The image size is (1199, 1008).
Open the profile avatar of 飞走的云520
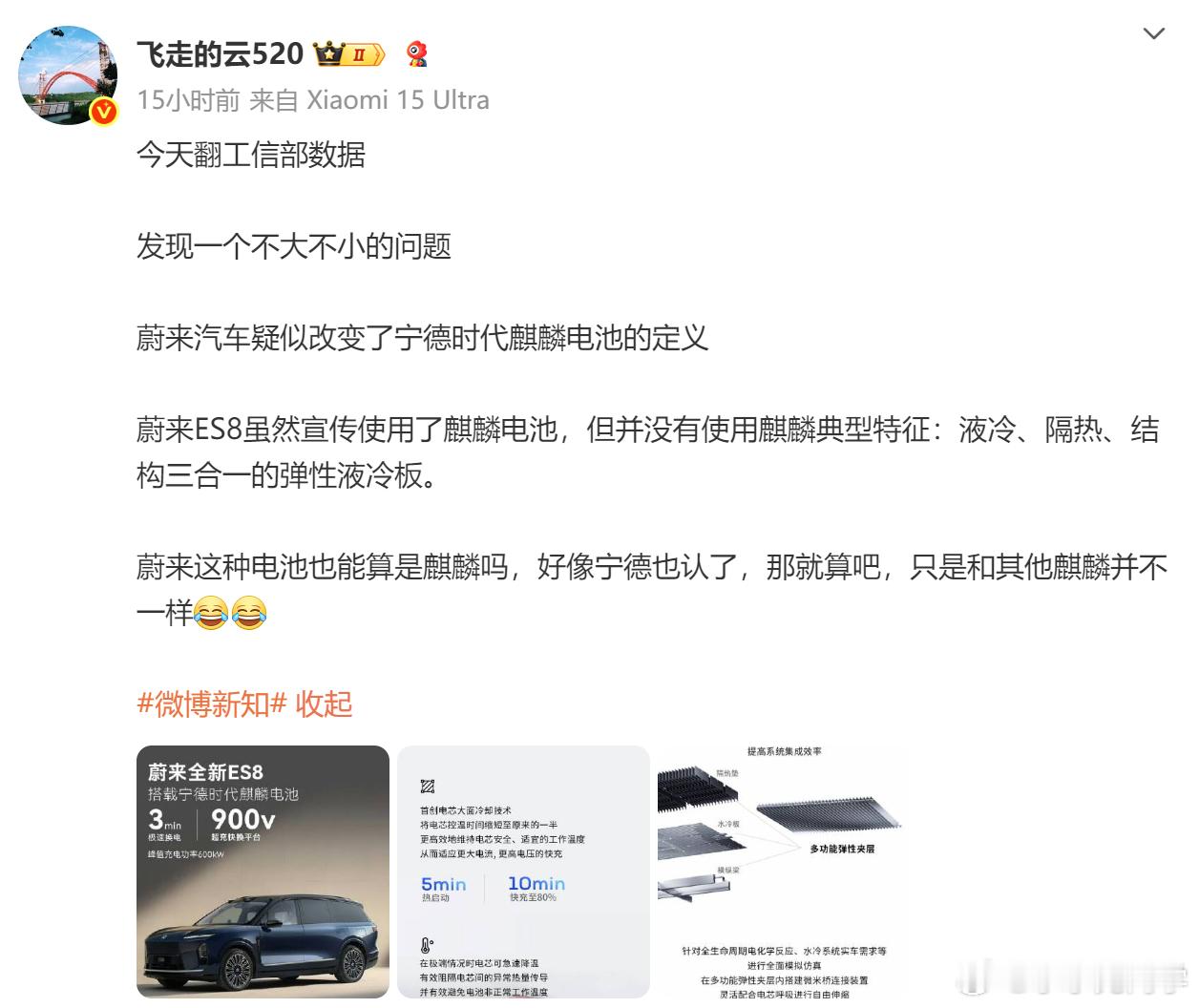[68, 74]
